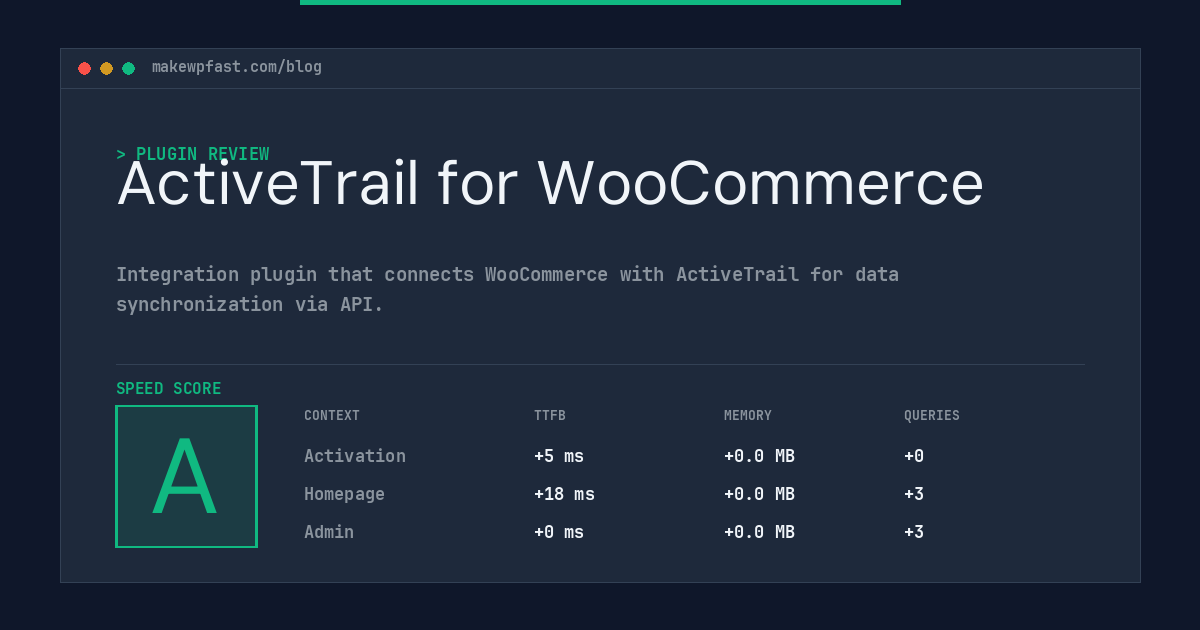Click the 'MEMORY' column header
The image size is (1200, 630).
(748, 416)
